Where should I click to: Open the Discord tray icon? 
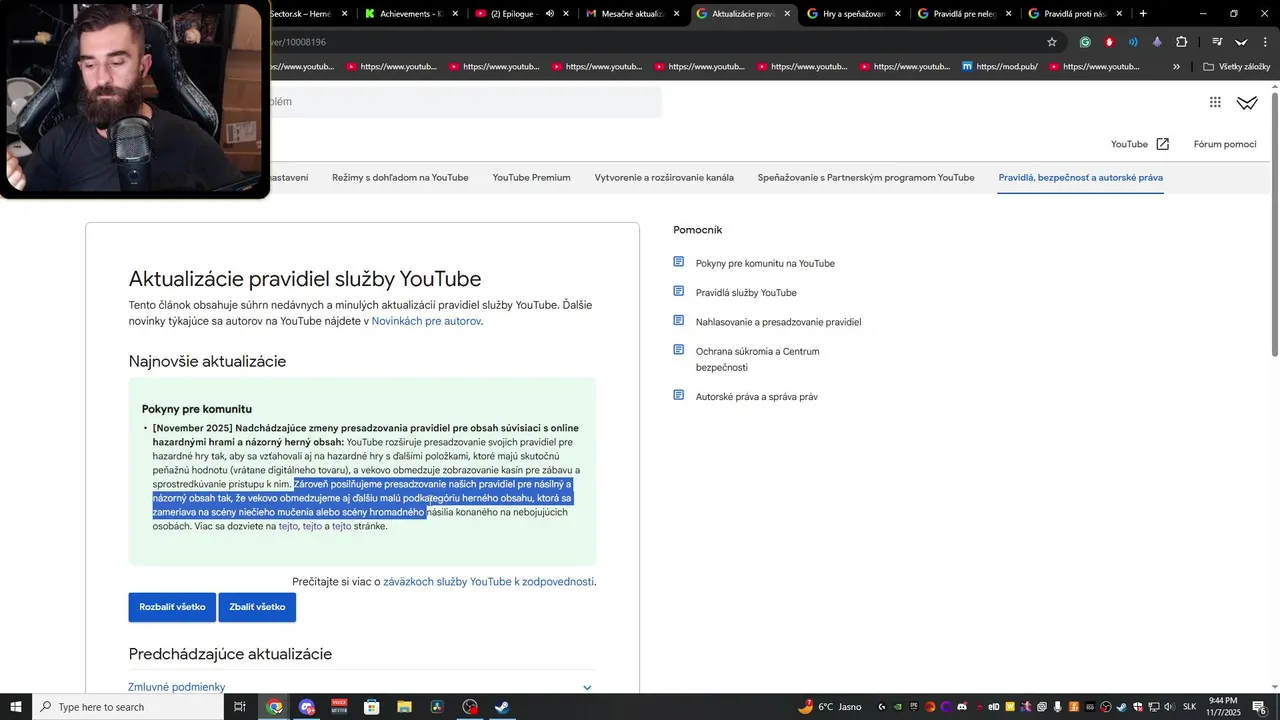click(x=963, y=707)
